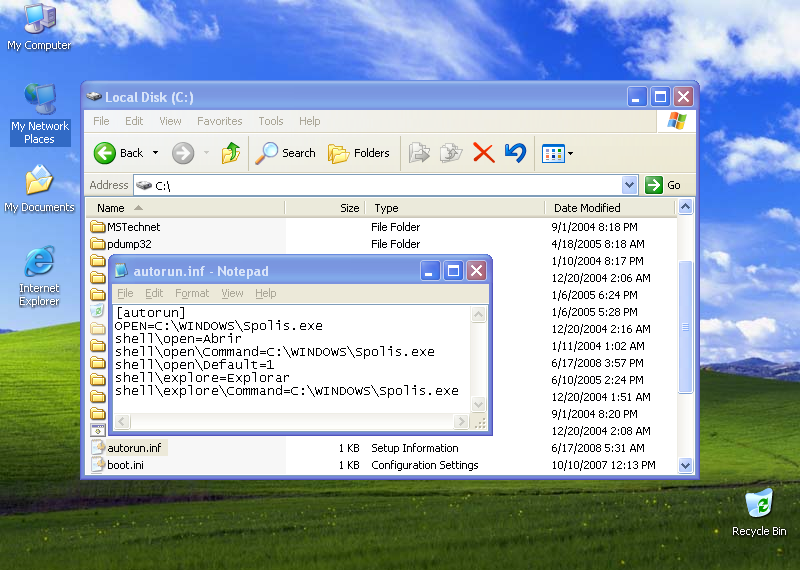The image size is (800, 570).
Task: Open Explorer Edit menu
Action: (134, 121)
